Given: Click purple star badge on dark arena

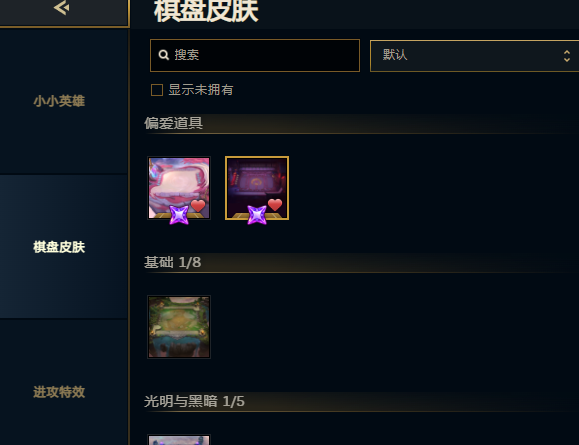Looking at the screenshot, I should 257,215.
